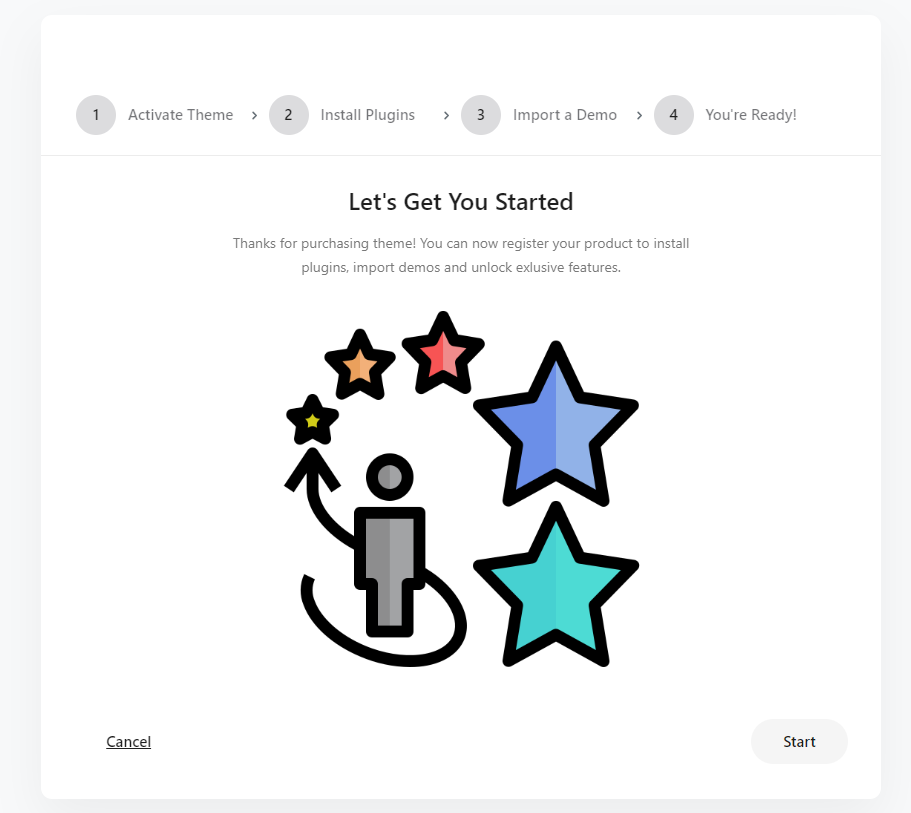This screenshot has height=813, width=911.
Task: Click the orange star in illustration
Action: 360,367
